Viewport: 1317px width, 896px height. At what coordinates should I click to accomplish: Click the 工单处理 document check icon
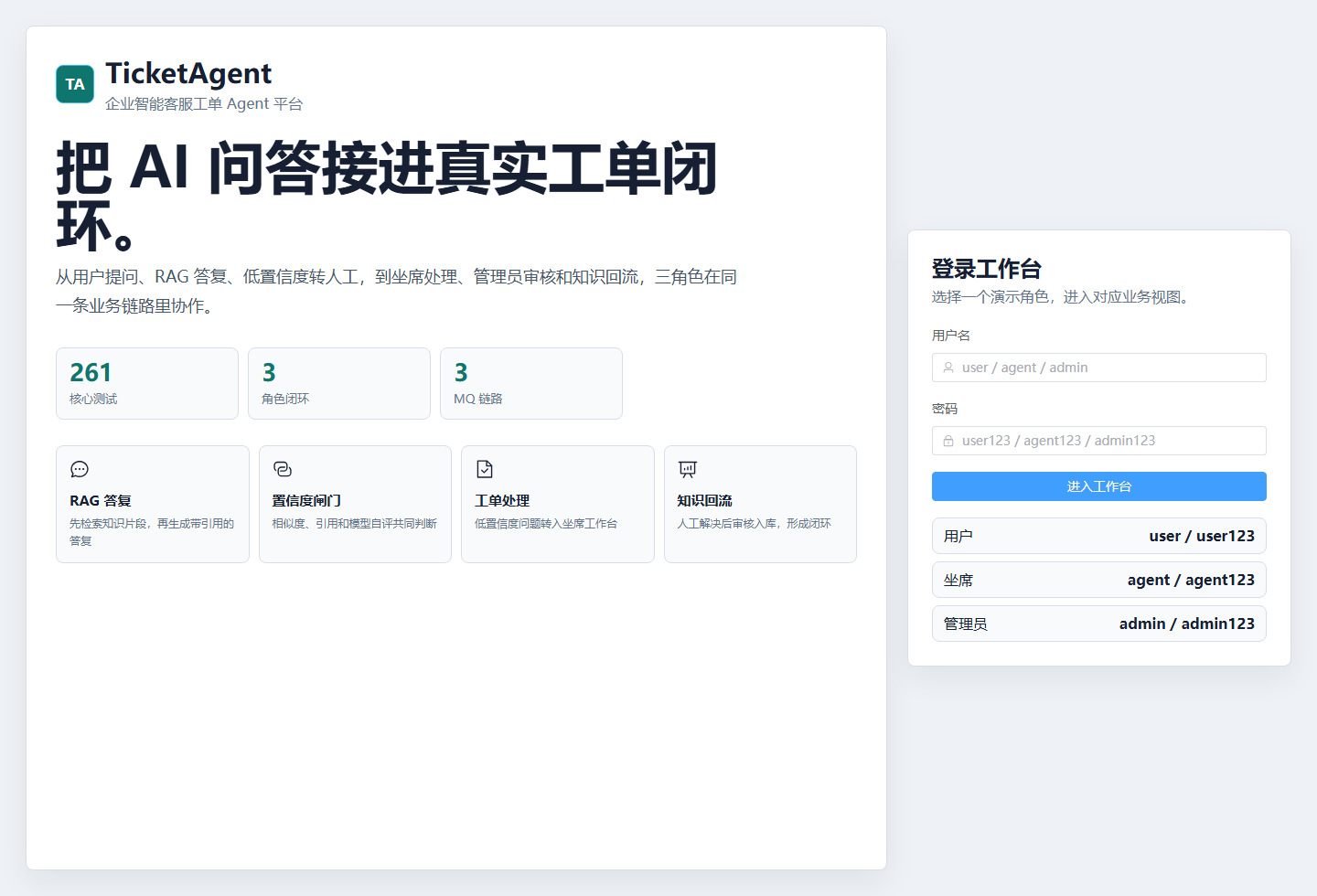(x=485, y=469)
